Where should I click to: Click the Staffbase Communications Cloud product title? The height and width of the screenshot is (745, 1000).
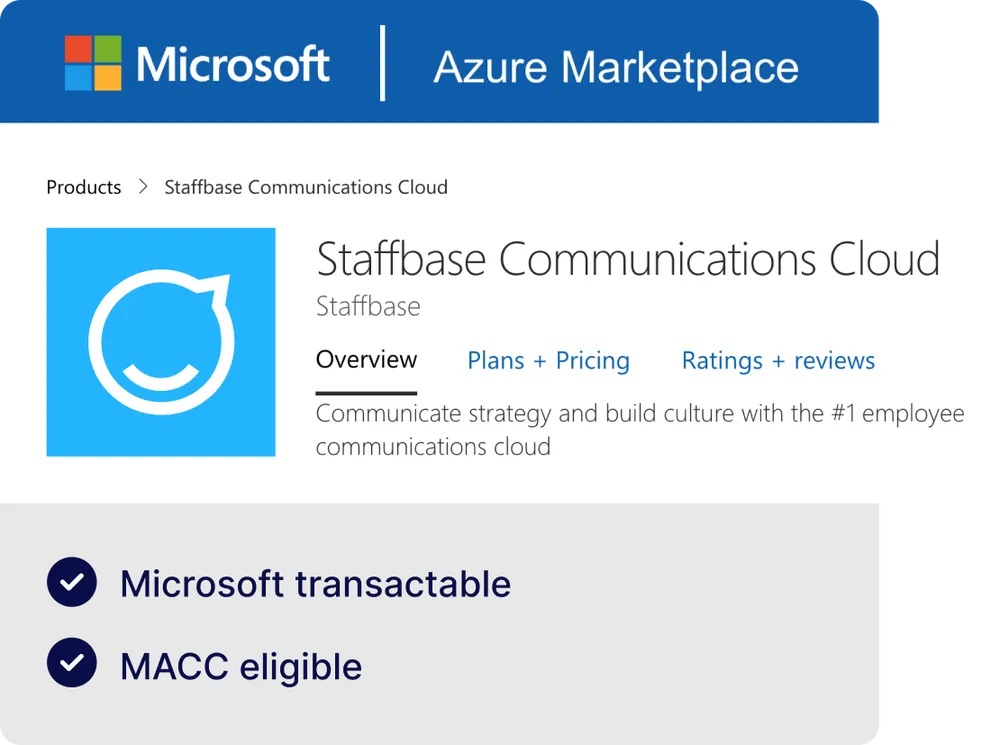[x=628, y=259]
